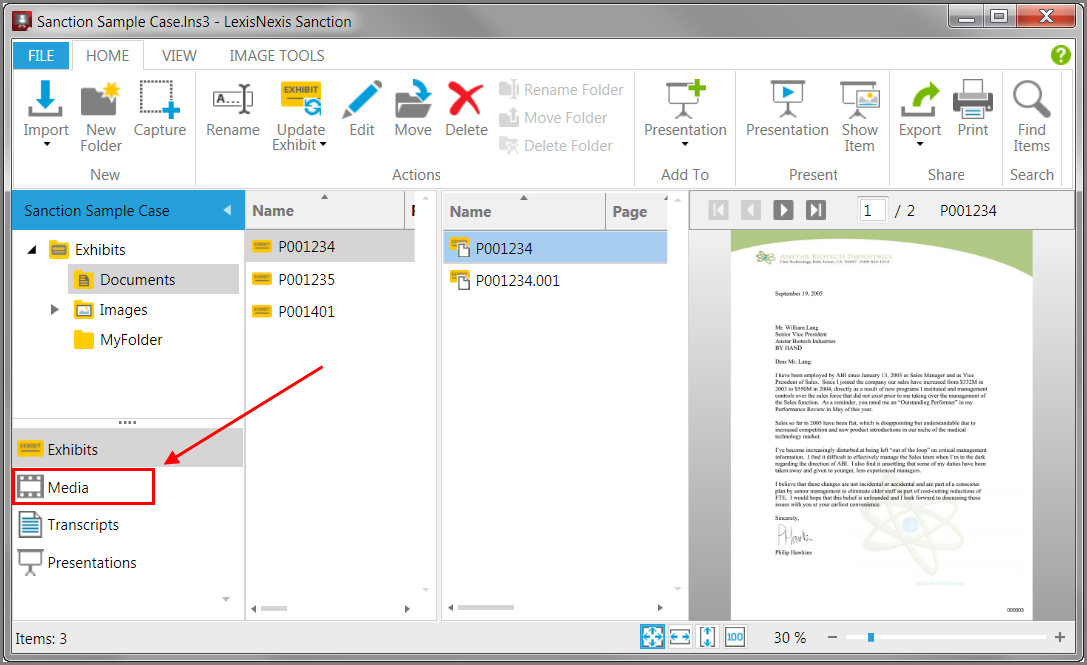Screen dimensions: 1087x665
Task: Go to the first page in viewer
Action: pyautogui.click(x=718, y=210)
